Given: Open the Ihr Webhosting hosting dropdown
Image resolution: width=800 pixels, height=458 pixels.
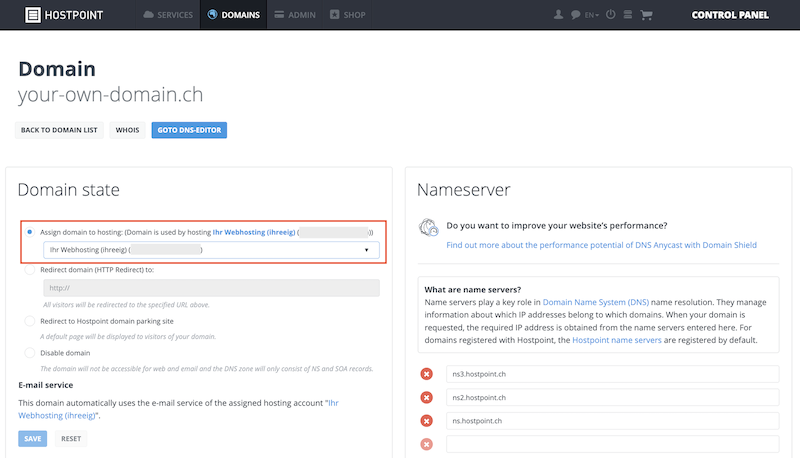Looking at the screenshot, I should click(x=211, y=250).
